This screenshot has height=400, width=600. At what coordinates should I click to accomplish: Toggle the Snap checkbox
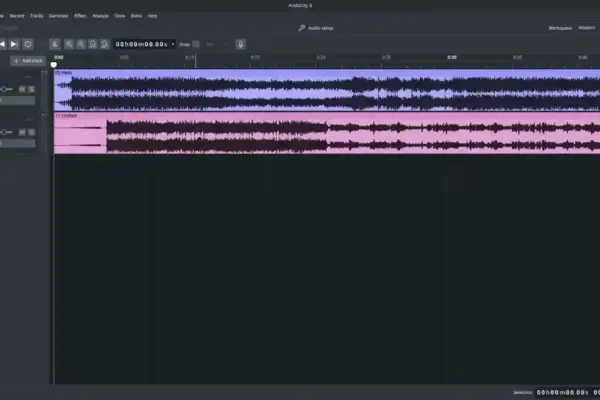(x=196, y=44)
